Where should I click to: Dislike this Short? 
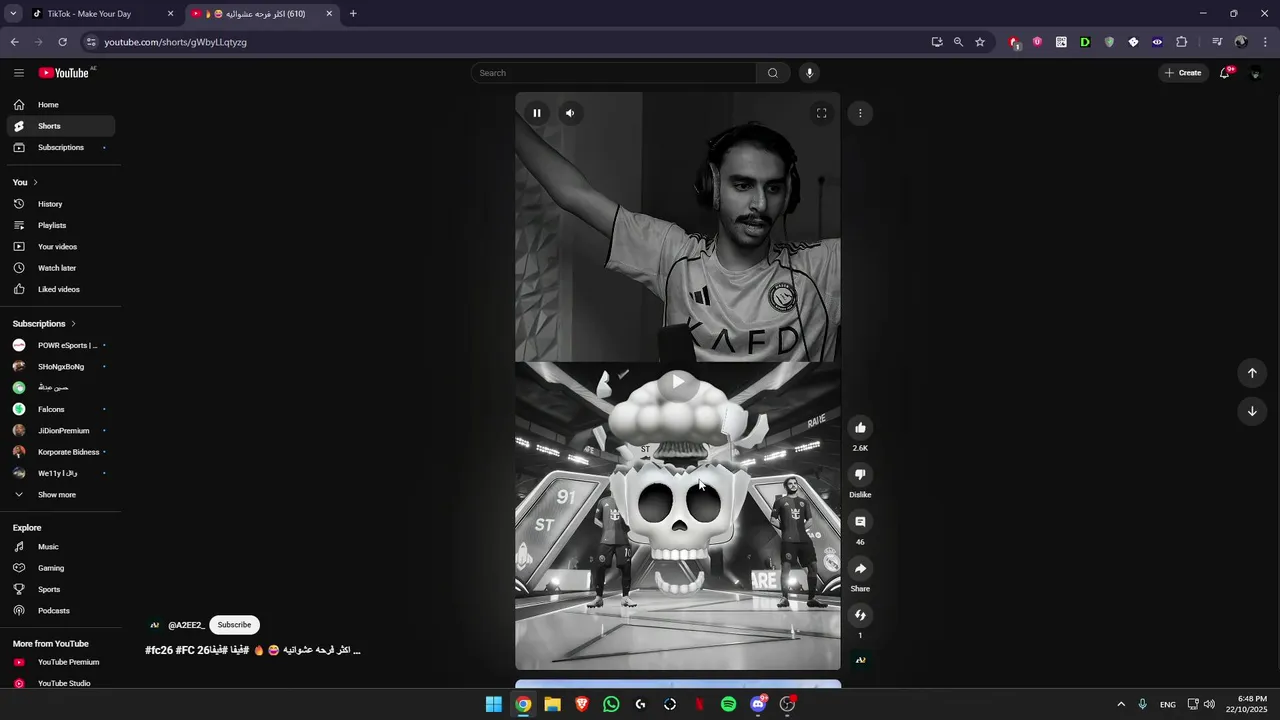[x=860, y=475]
